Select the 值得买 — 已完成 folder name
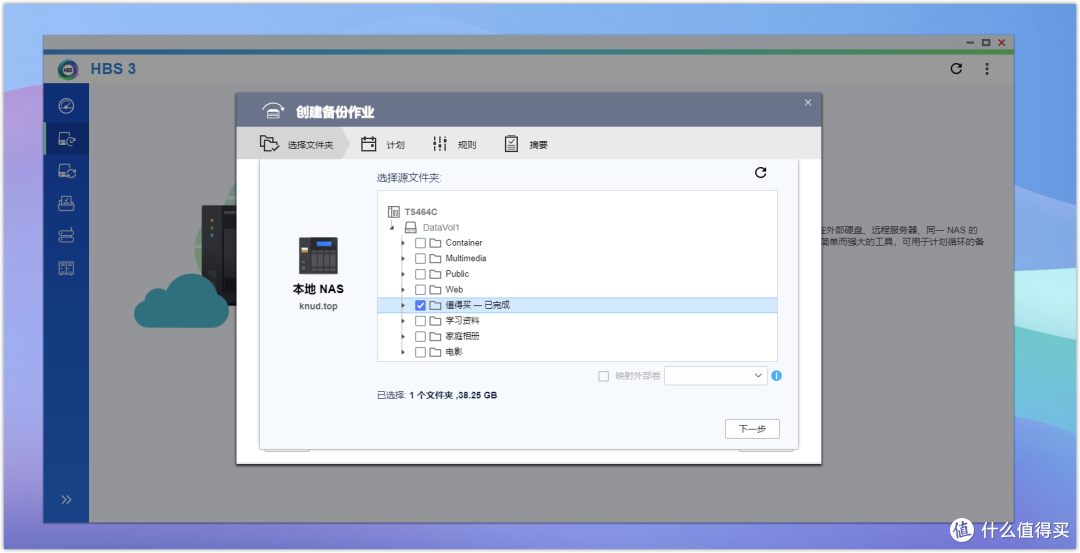The image size is (1080, 553). (477, 305)
